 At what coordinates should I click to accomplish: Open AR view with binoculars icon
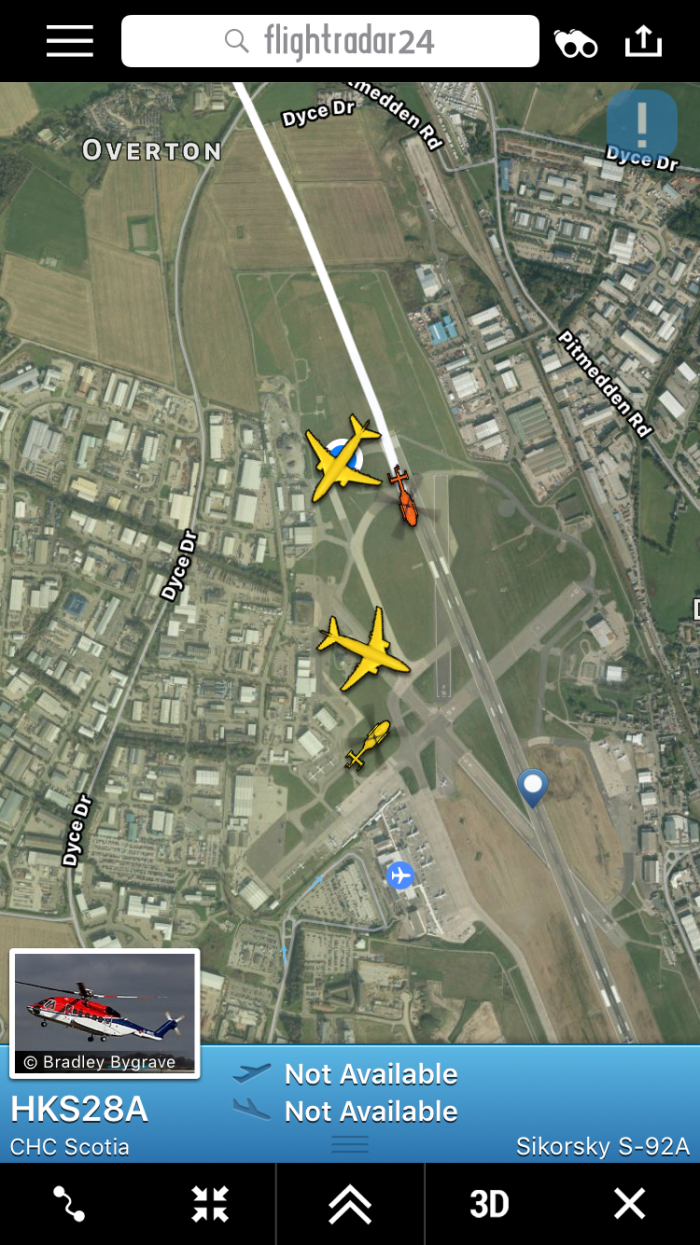pos(576,42)
